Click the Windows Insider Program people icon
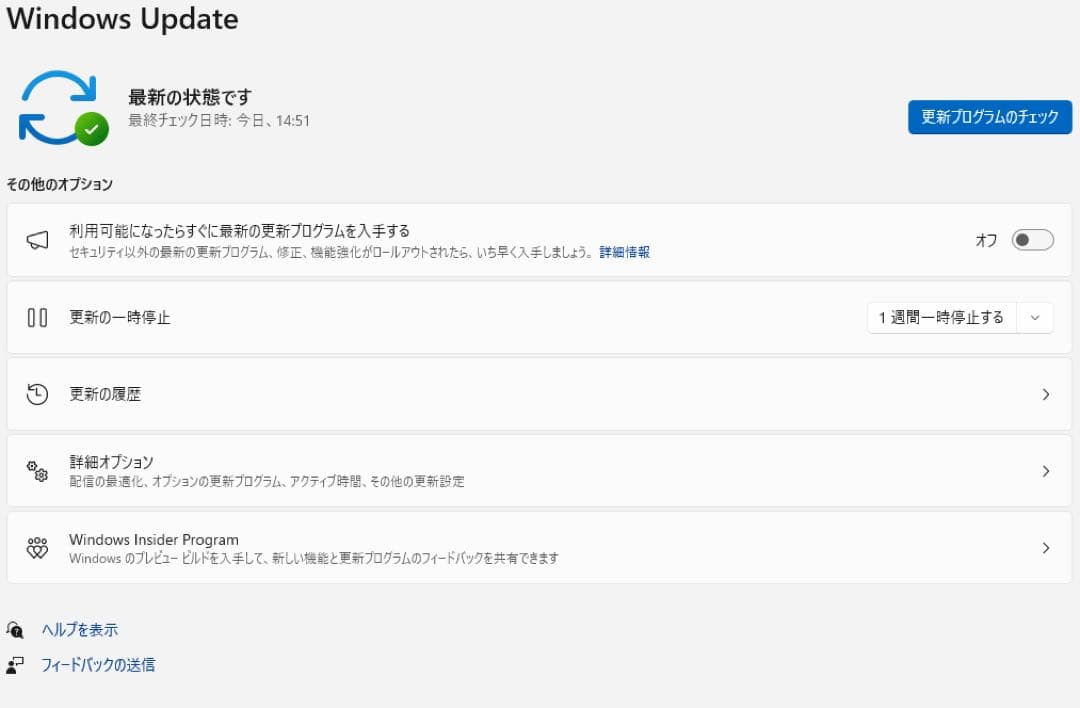This screenshot has width=1080, height=708. pos(39,547)
